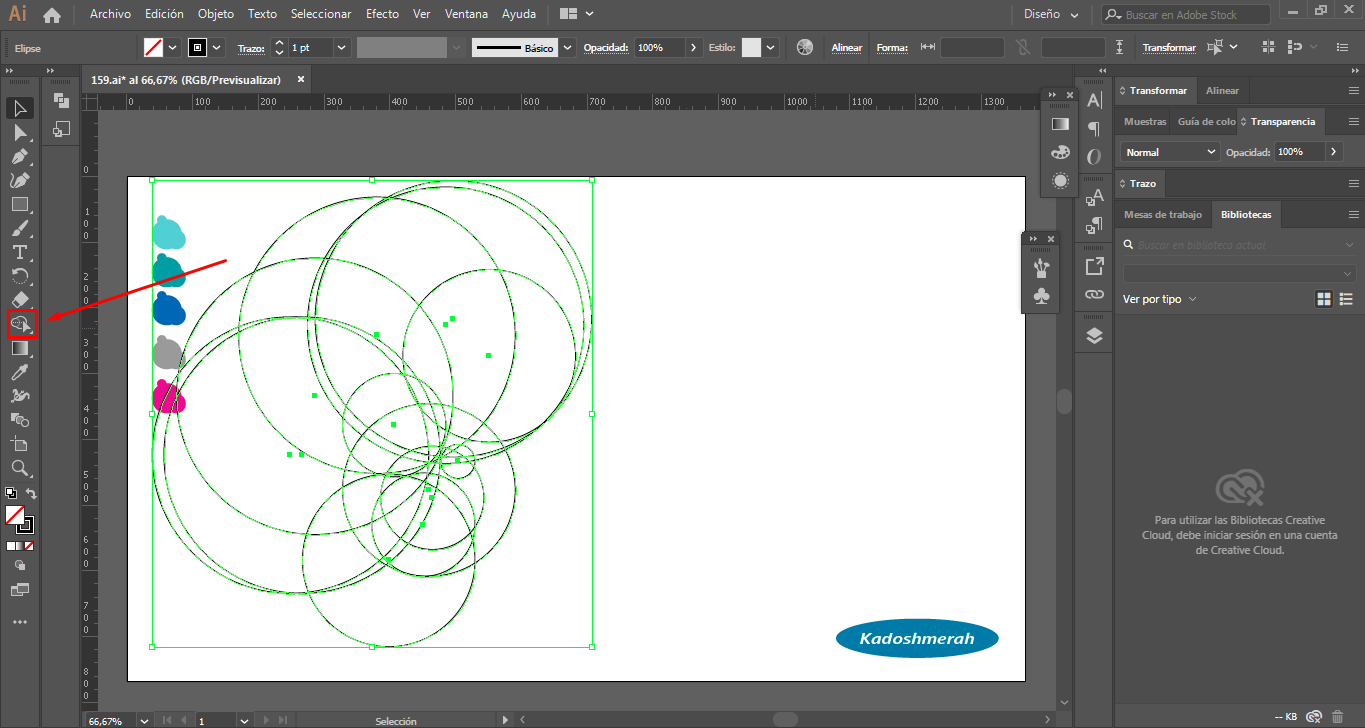Swap fill and stroke colors
1365x728 pixels.
[31, 494]
